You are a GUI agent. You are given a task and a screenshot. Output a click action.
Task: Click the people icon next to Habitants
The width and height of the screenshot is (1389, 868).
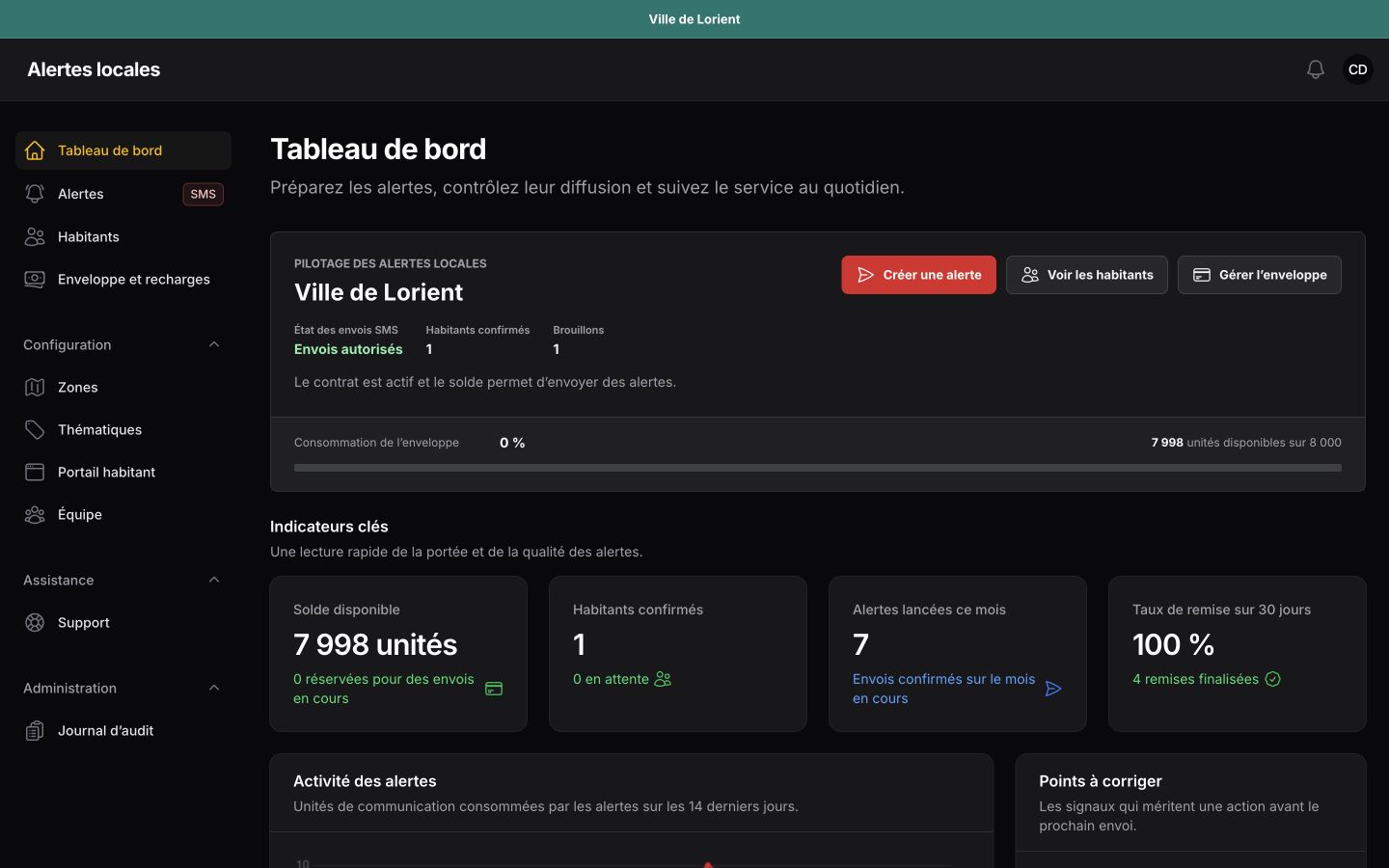coord(35,236)
